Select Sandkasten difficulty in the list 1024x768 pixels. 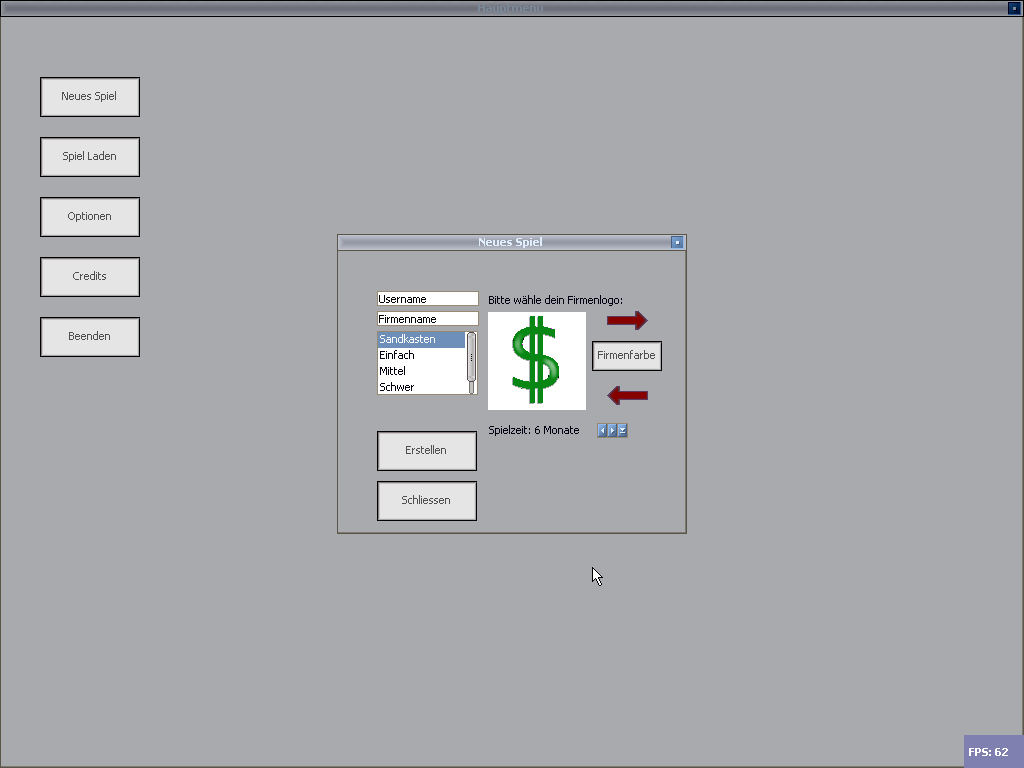(x=420, y=340)
